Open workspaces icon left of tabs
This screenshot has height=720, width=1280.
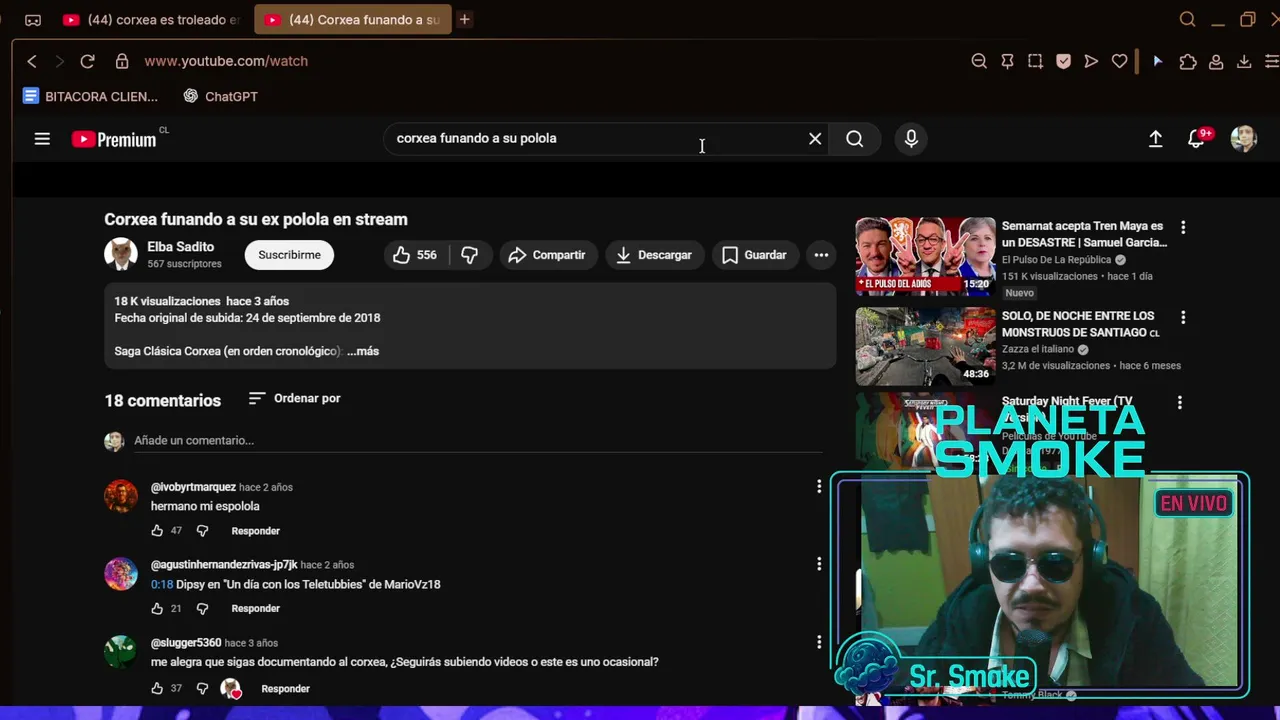33,20
